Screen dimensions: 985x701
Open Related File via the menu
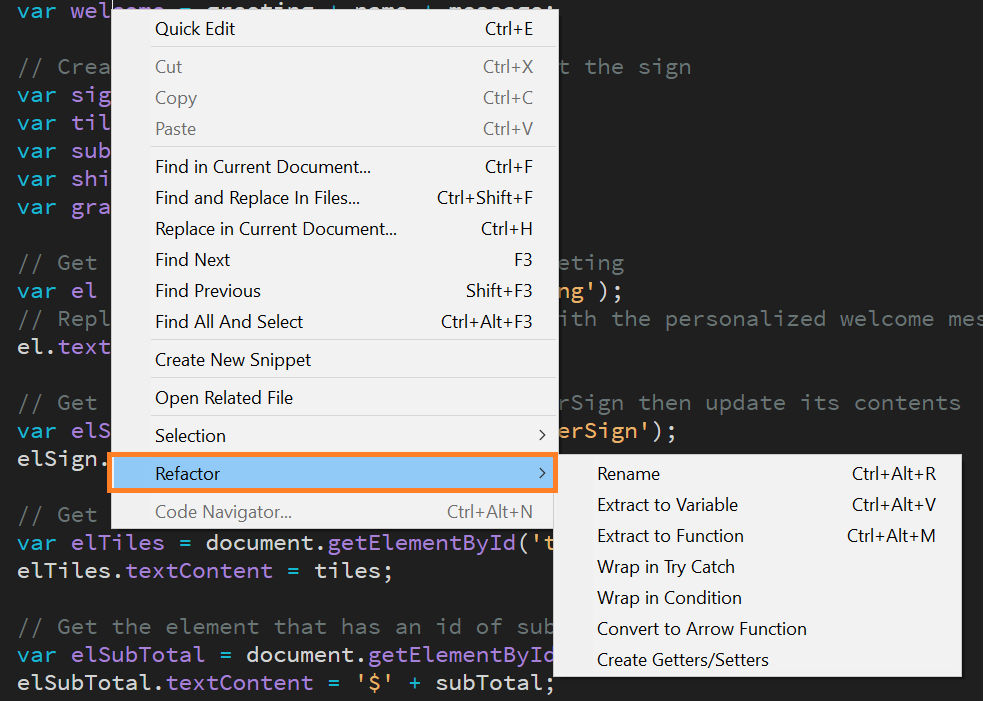point(224,397)
